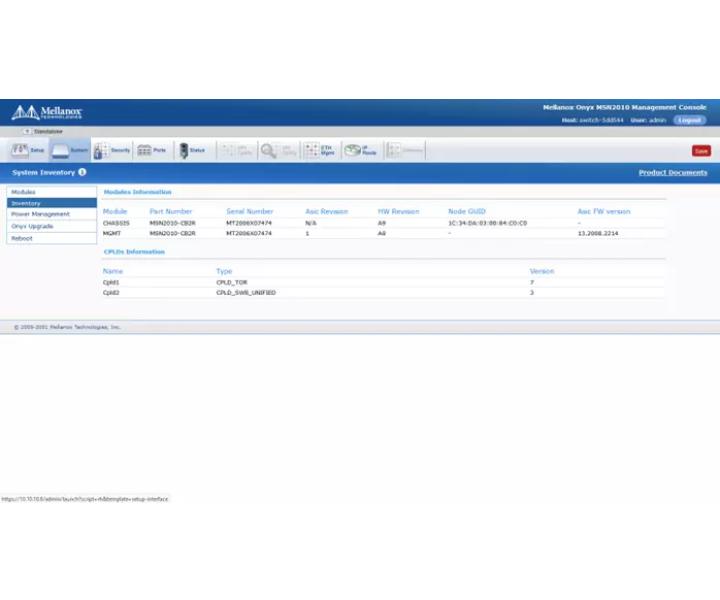The width and height of the screenshot is (720, 600).
Task: Click the CPLD_SWB_UNIFIED type cell
Action: [246, 292]
